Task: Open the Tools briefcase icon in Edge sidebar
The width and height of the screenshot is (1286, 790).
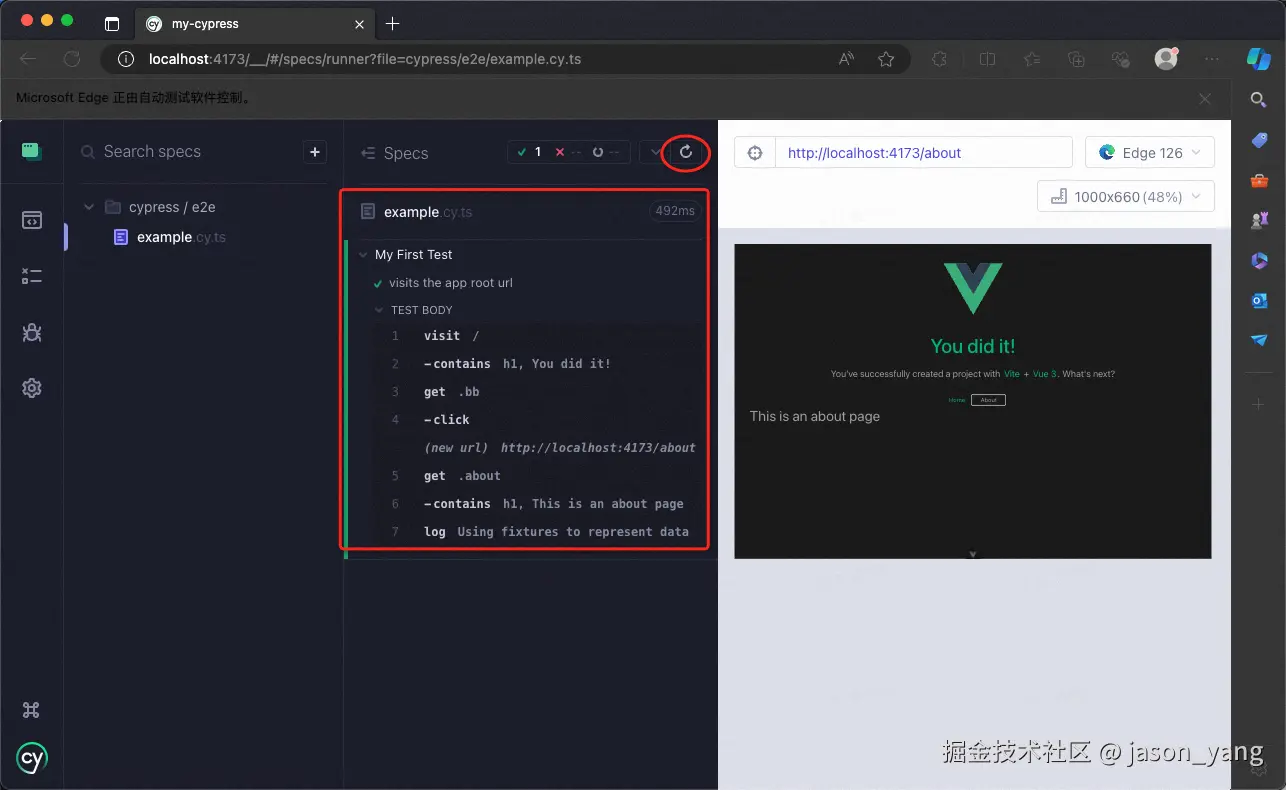Action: click(1259, 181)
